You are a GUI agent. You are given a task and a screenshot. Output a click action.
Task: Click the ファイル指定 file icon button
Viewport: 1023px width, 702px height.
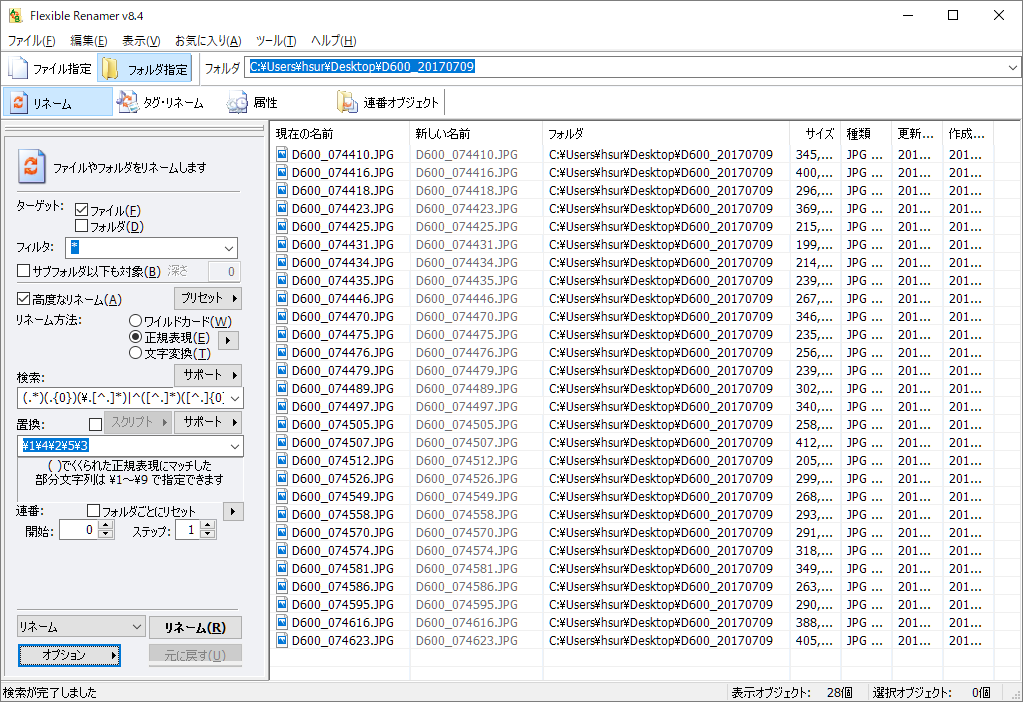point(19,69)
